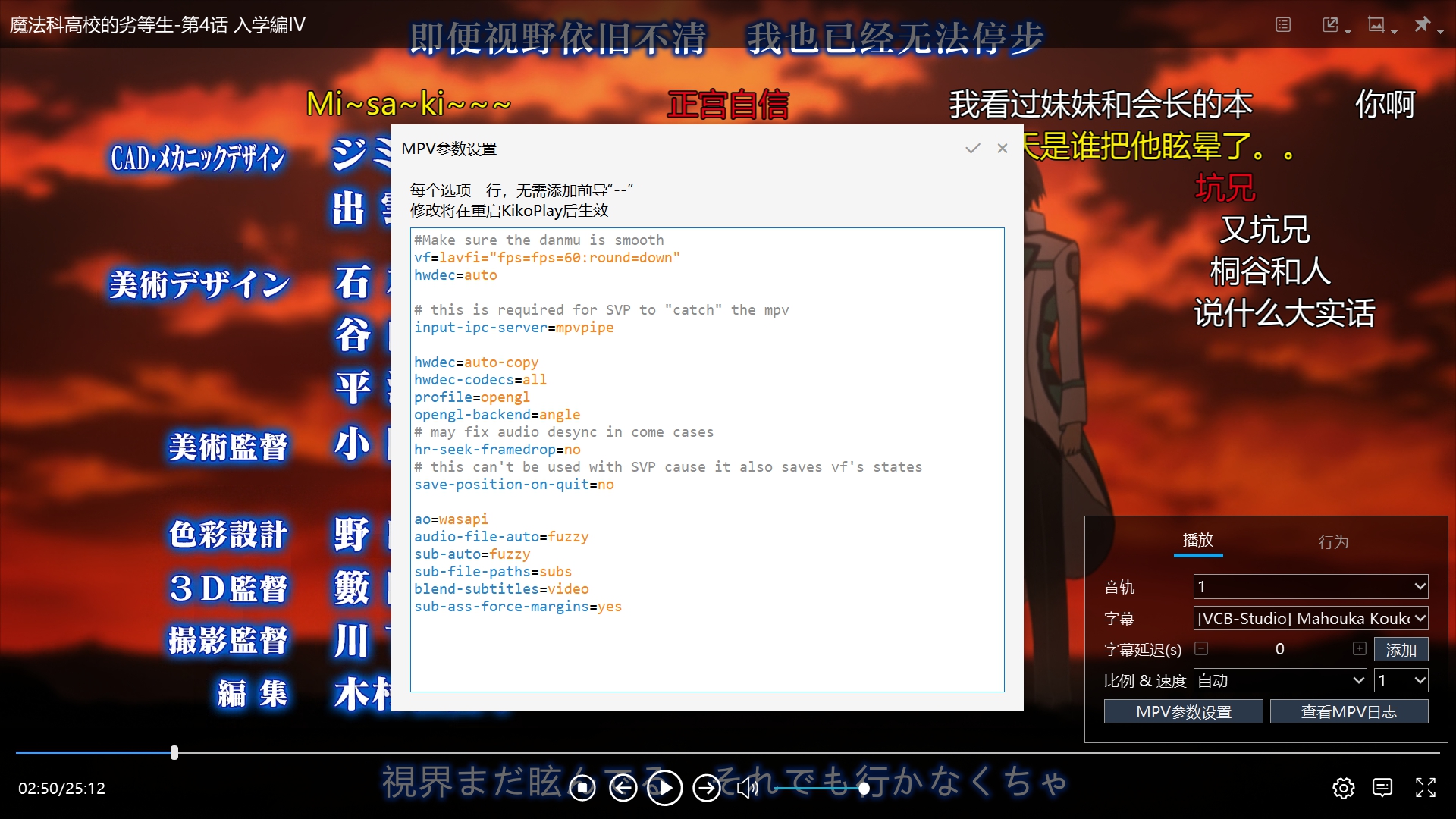This screenshot has height=819, width=1456.
Task: Go to the previous video
Action: click(623, 789)
